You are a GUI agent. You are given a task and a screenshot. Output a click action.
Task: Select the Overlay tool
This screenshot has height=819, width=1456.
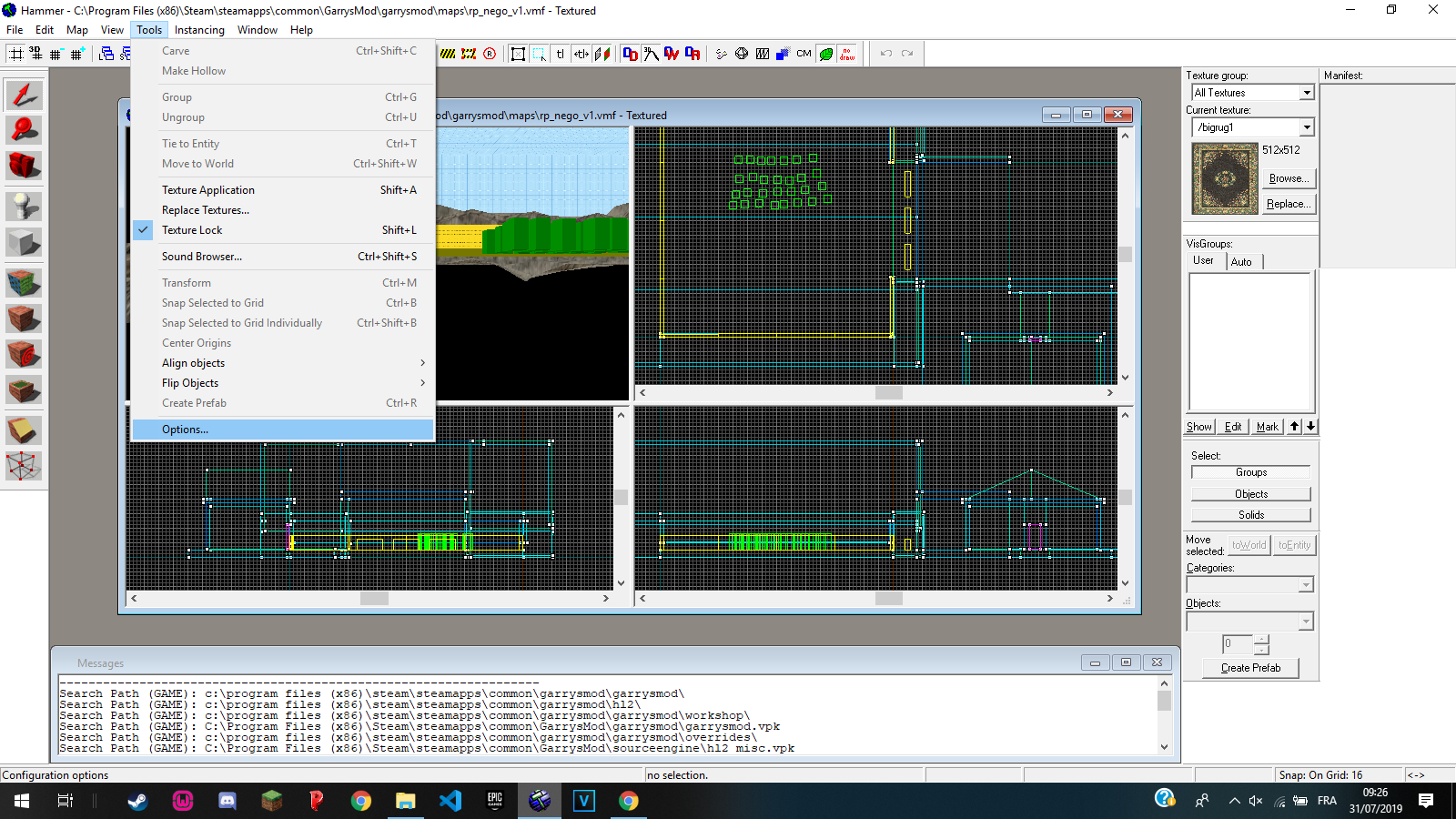[24, 390]
